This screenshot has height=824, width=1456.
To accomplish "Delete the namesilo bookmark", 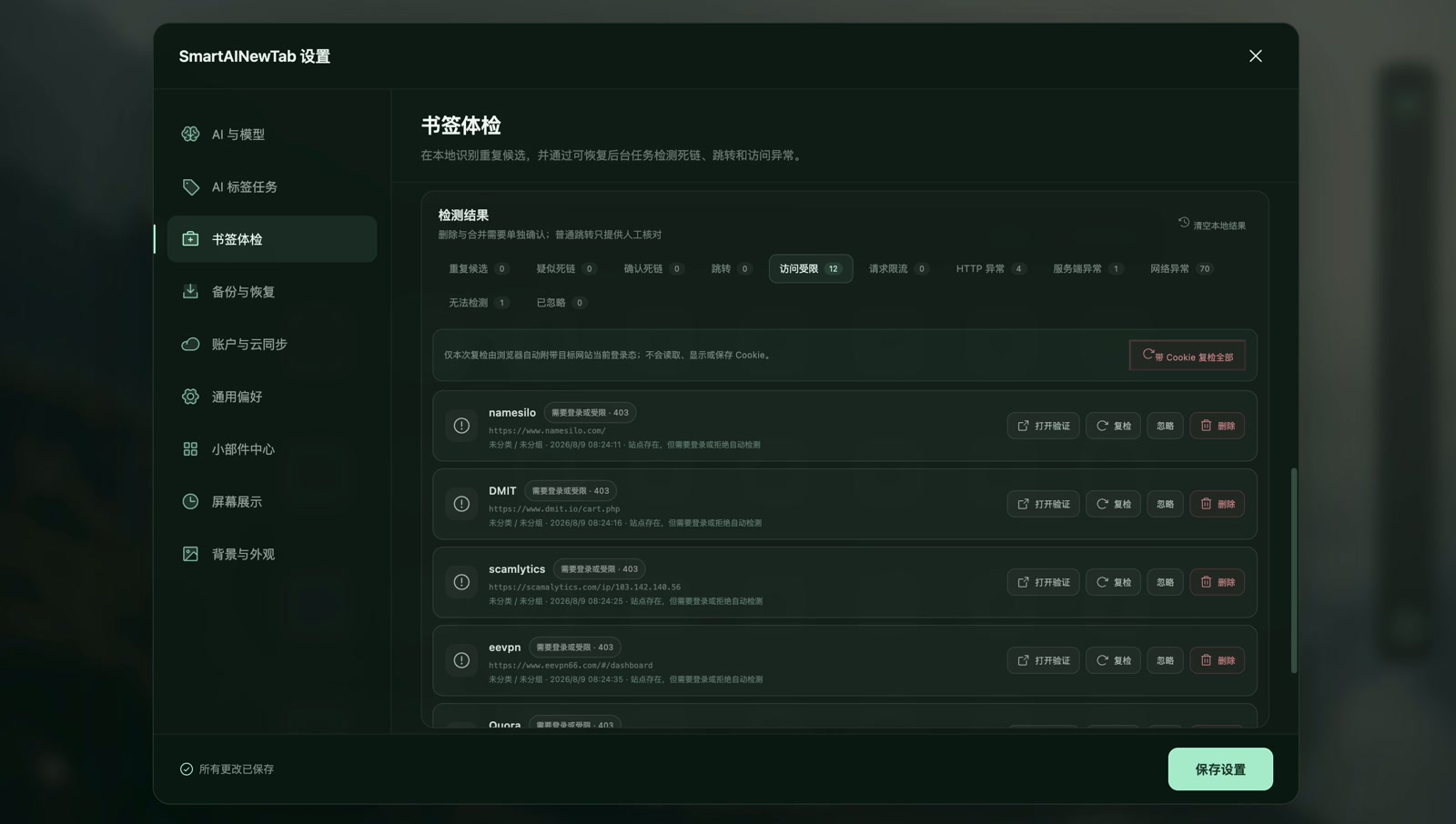I will [x=1217, y=426].
